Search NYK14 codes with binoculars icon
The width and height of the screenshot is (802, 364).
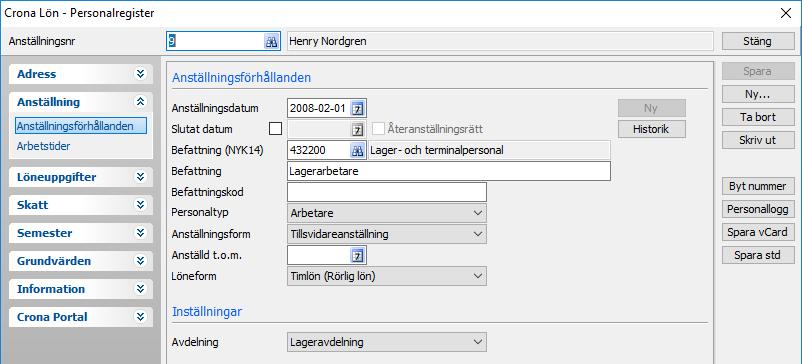[357, 150]
